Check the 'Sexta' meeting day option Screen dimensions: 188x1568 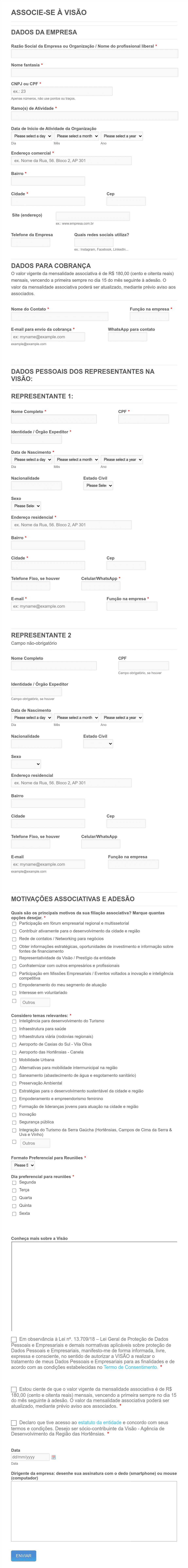pyautogui.click(x=14, y=1214)
